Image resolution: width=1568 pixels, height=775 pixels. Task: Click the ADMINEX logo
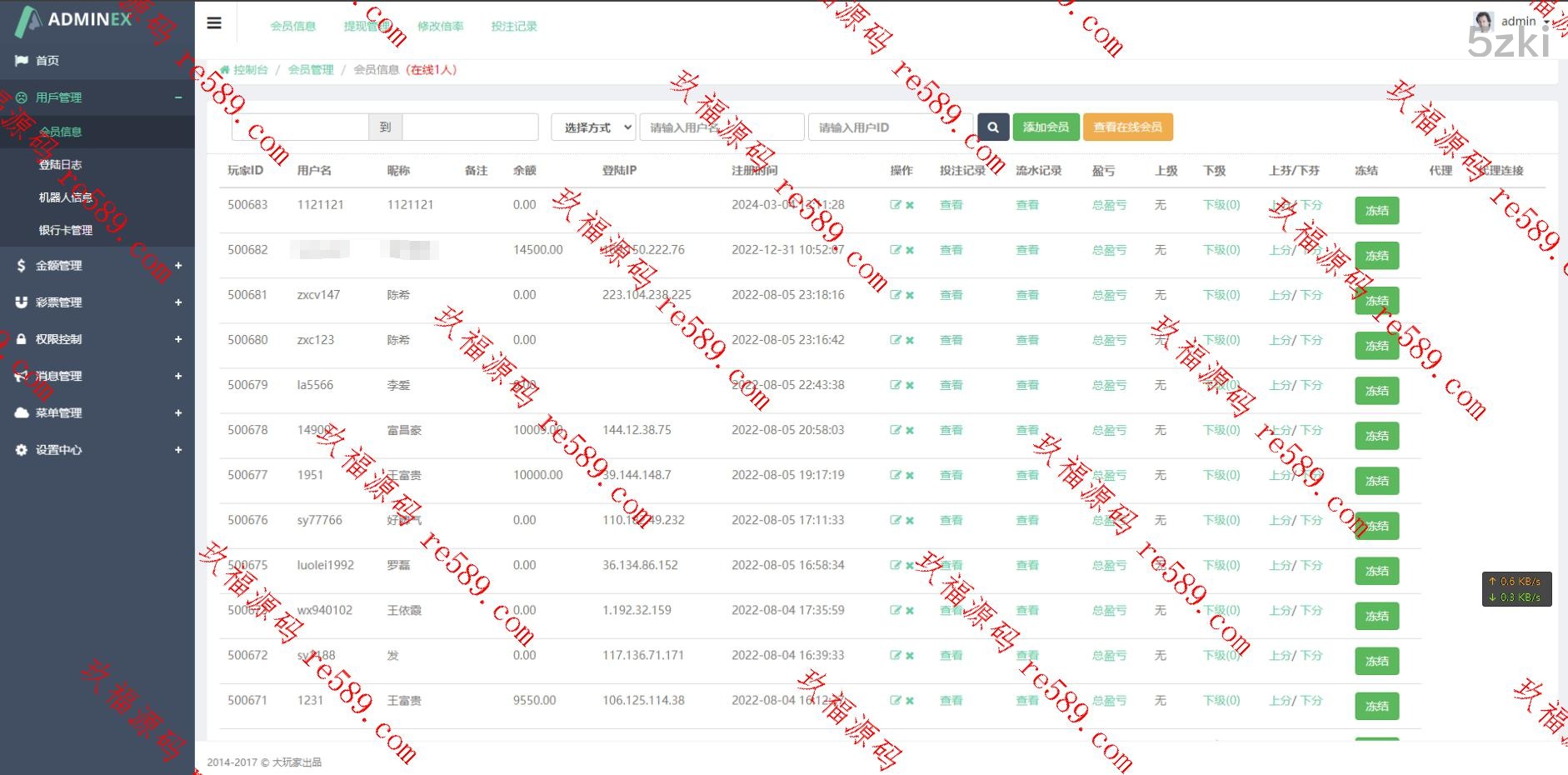click(75, 20)
